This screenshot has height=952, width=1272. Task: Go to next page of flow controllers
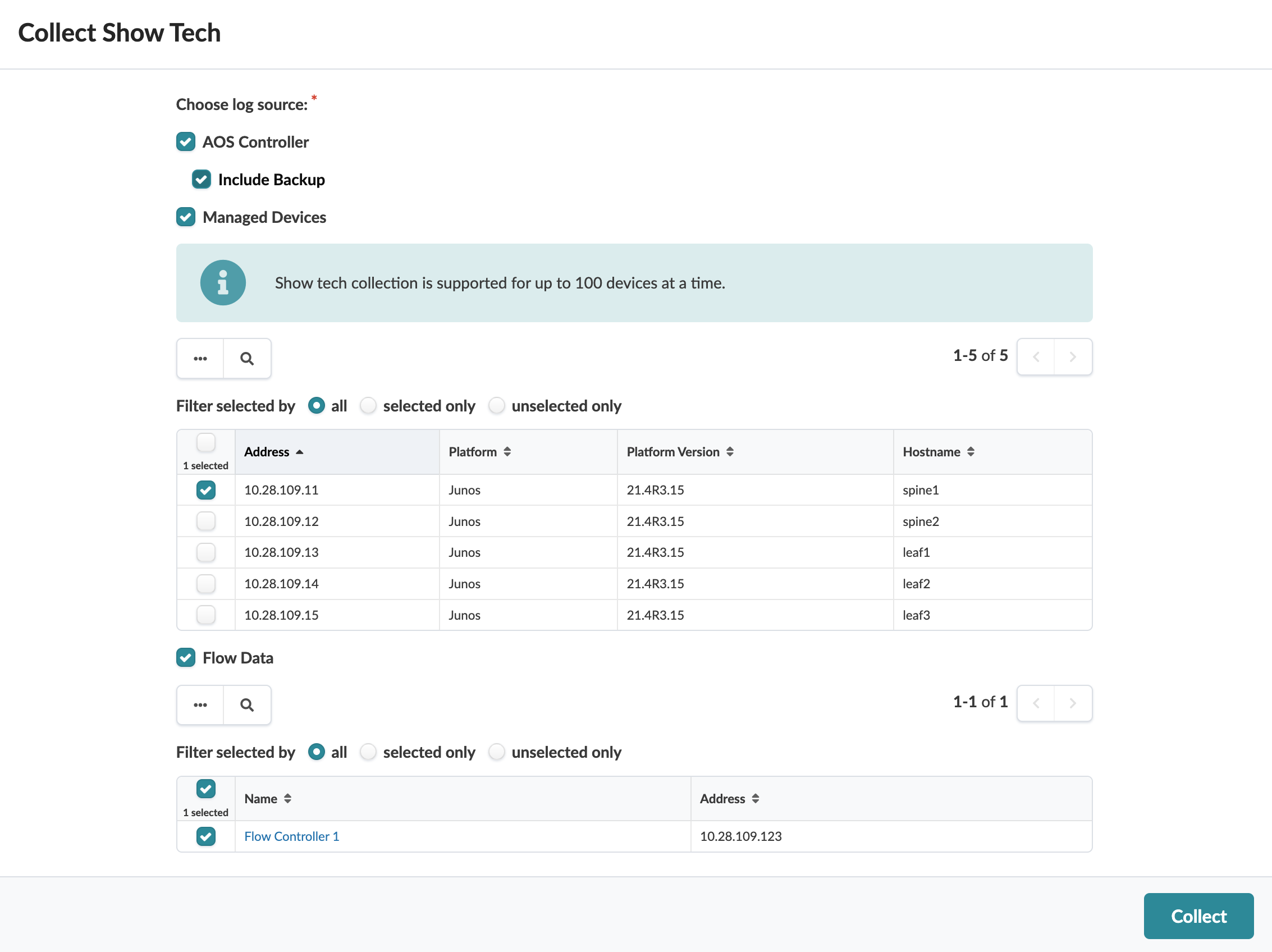(x=1073, y=703)
